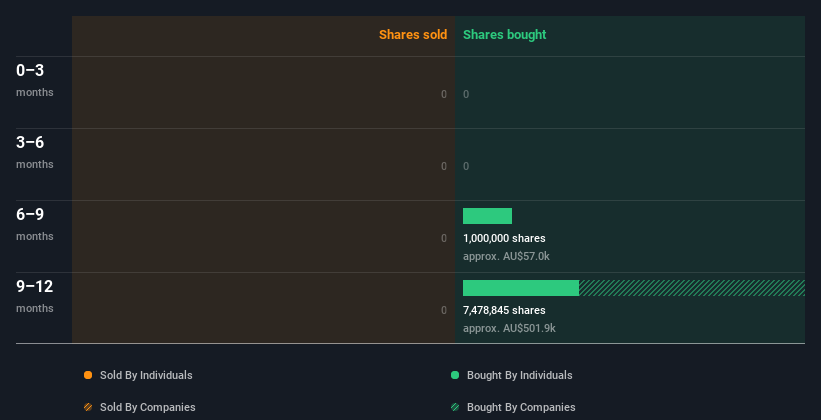The width and height of the screenshot is (821, 420).
Task: Click the Sold By Companies legend label
Action: pyautogui.click(x=148, y=407)
